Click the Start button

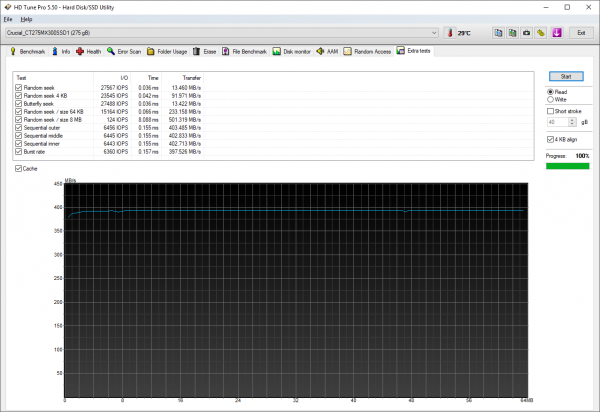click(x=566, y=77)
